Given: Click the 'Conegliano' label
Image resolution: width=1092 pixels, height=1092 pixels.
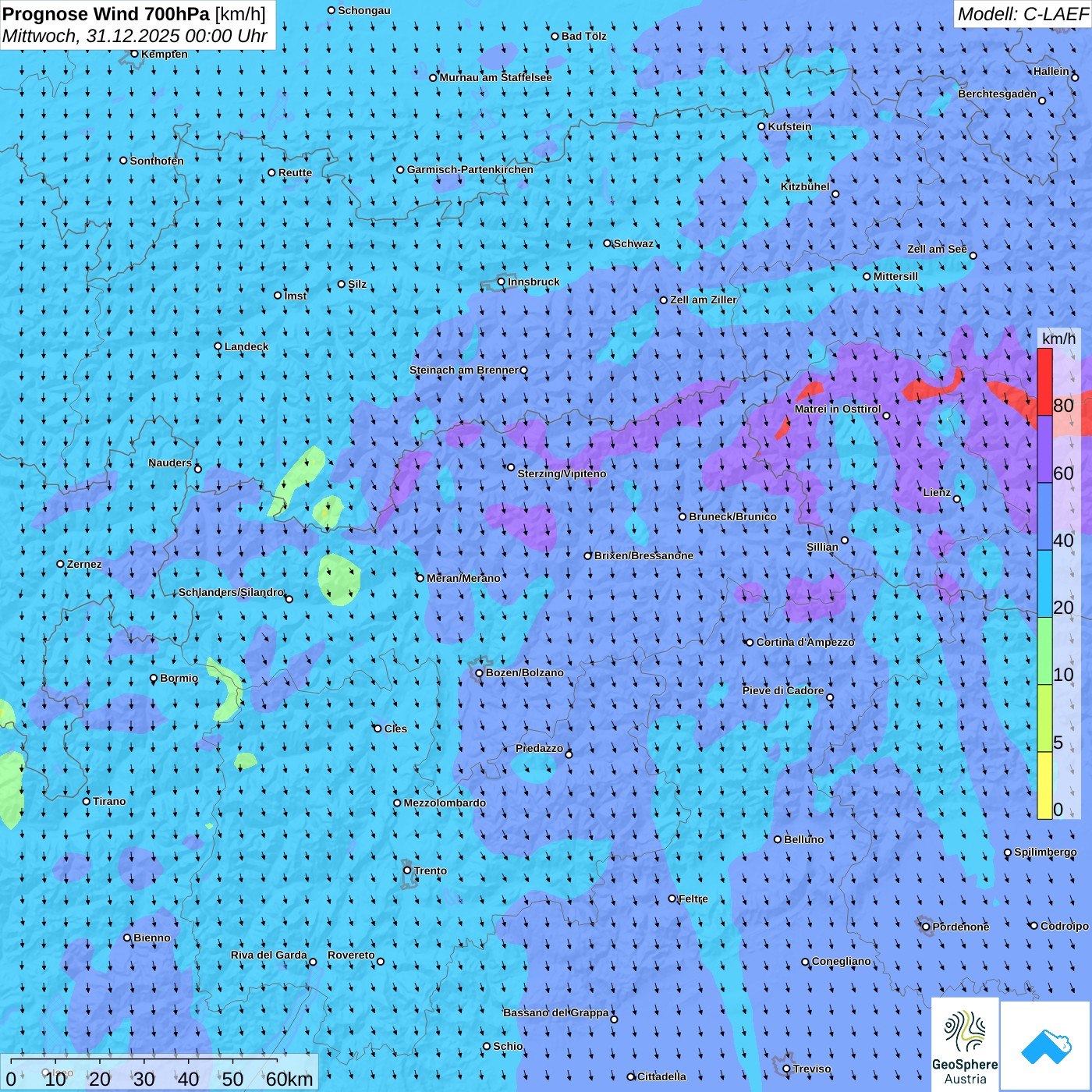Looking at the screenshot, I should (x=841, y=961).
